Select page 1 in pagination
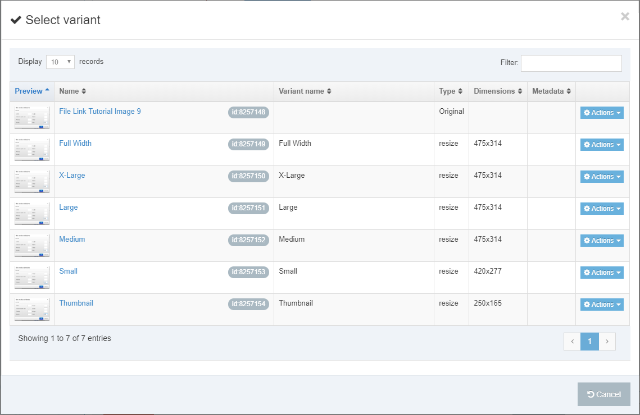640x415 pixels. click(589, 341)
